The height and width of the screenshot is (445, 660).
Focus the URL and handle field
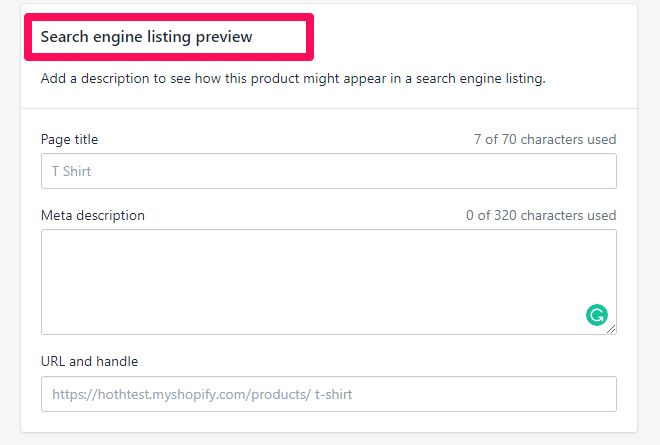[329, 394]
